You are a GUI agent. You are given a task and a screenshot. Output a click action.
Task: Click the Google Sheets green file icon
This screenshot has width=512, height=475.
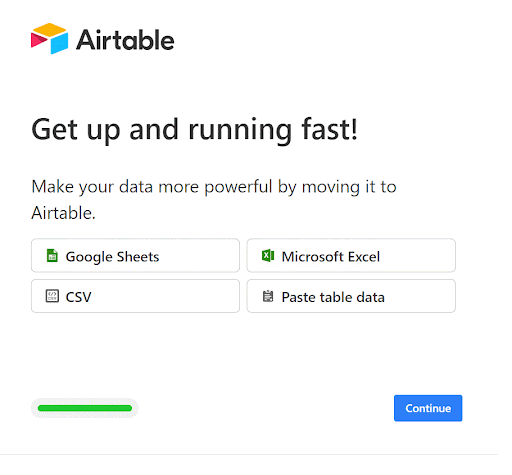point(52,256)
